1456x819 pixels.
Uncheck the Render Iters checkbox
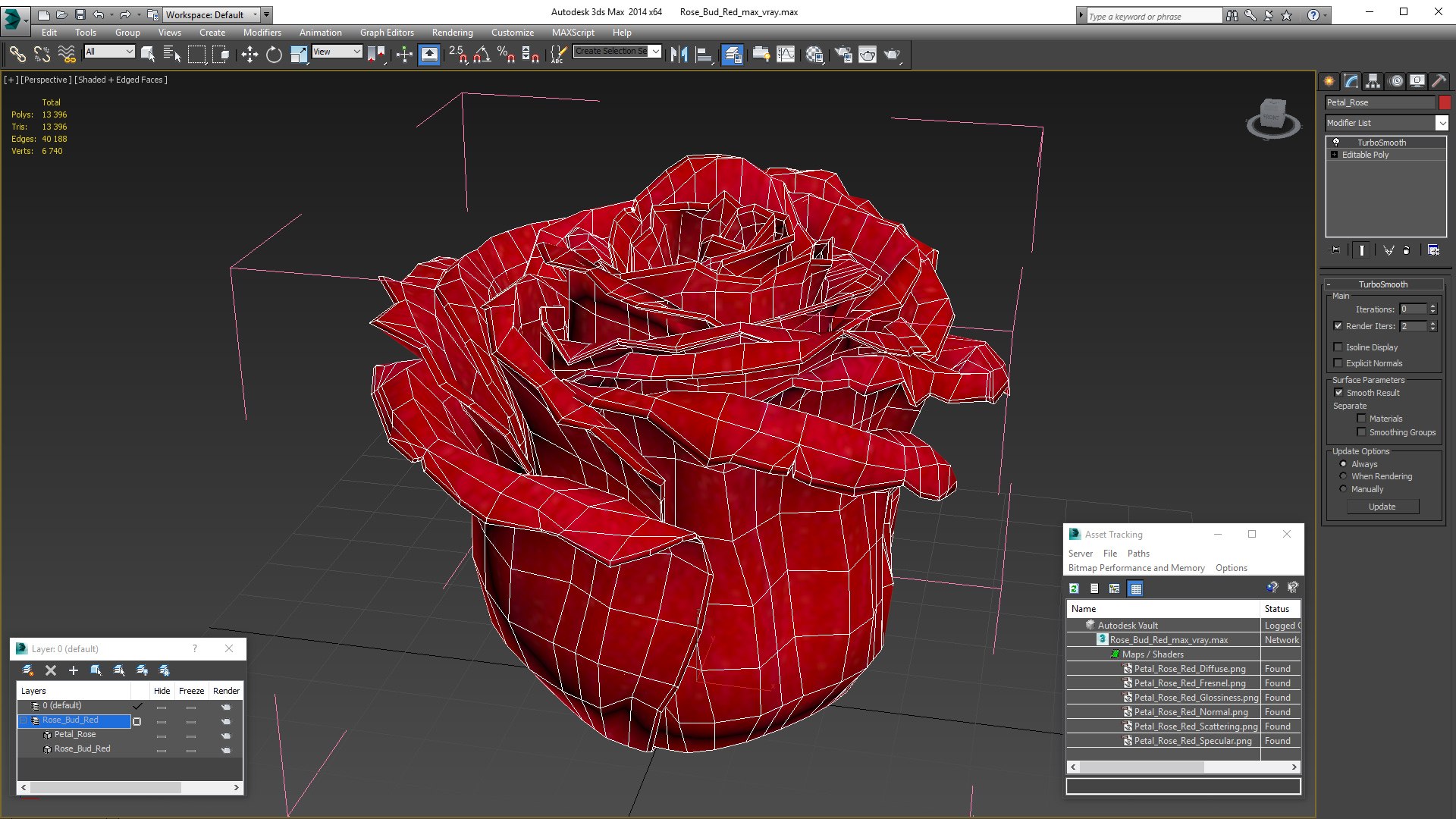(x=1338, y=326)
